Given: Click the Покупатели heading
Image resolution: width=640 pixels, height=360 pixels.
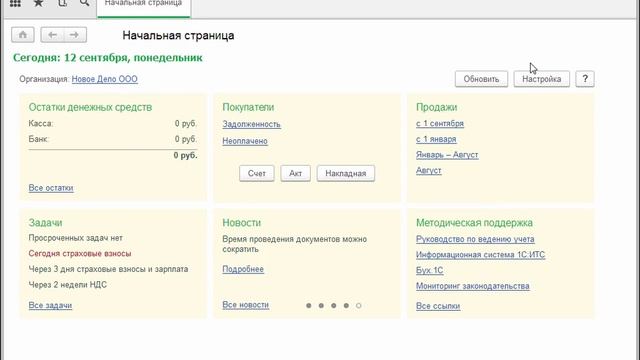Looking at the screenshot, I should pyautogui.click(x=248, y=107).
